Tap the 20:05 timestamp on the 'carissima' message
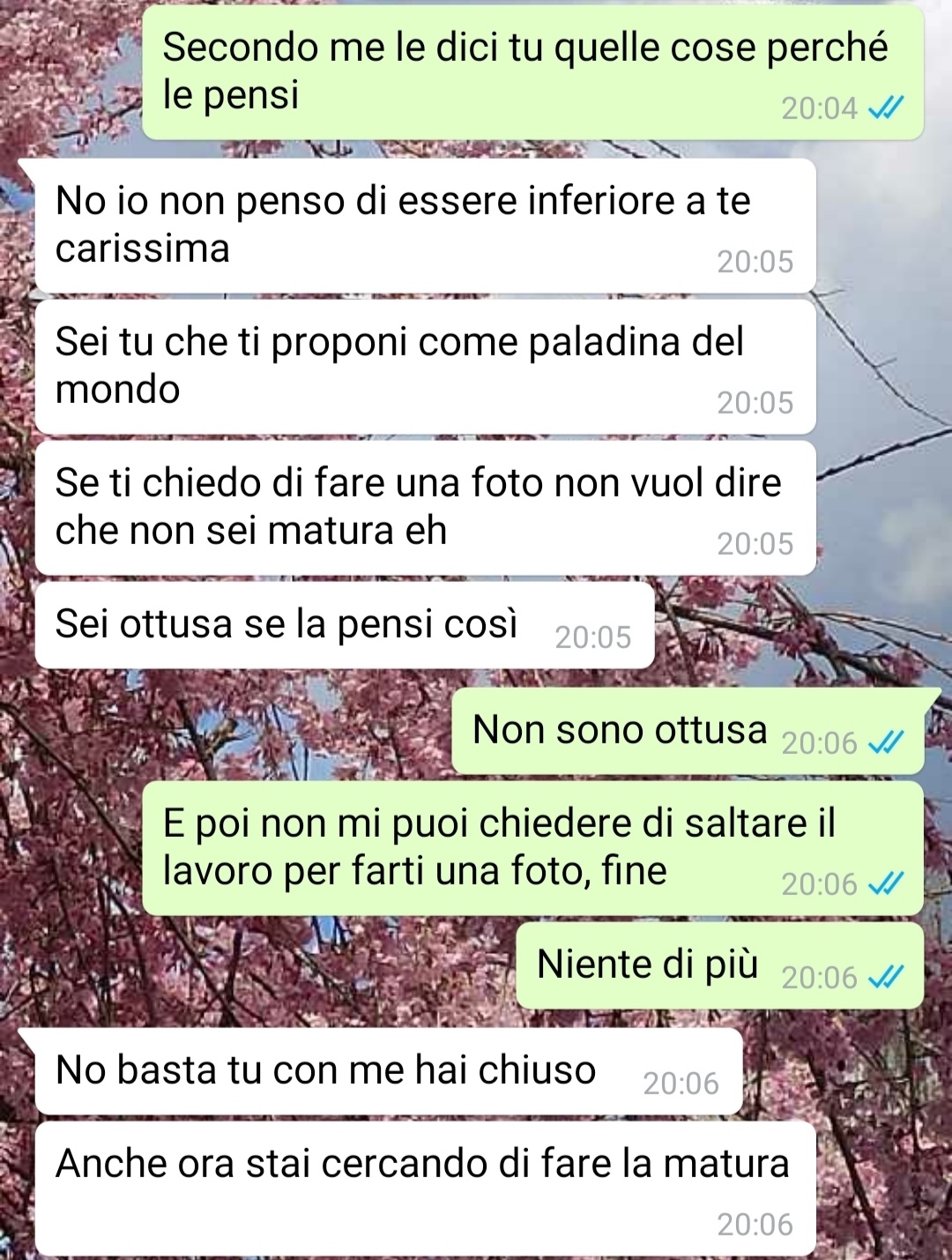Image resolution: width=952 pixels, height=1260 pixels. [755, 262]
